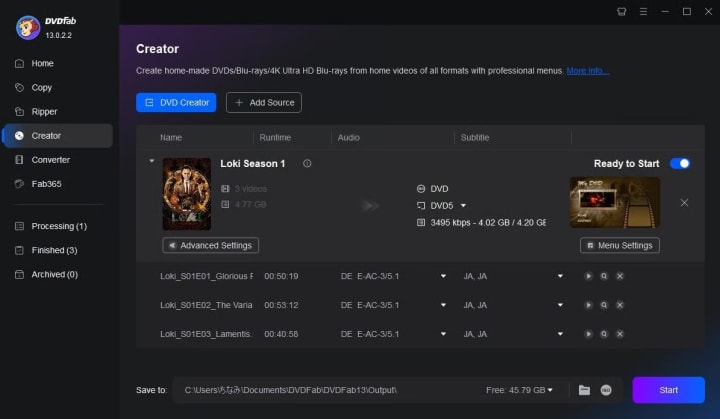Screen dimensions: 720x419
Task: Go to Ripper in the sidebar
Action: coord(44,112)
